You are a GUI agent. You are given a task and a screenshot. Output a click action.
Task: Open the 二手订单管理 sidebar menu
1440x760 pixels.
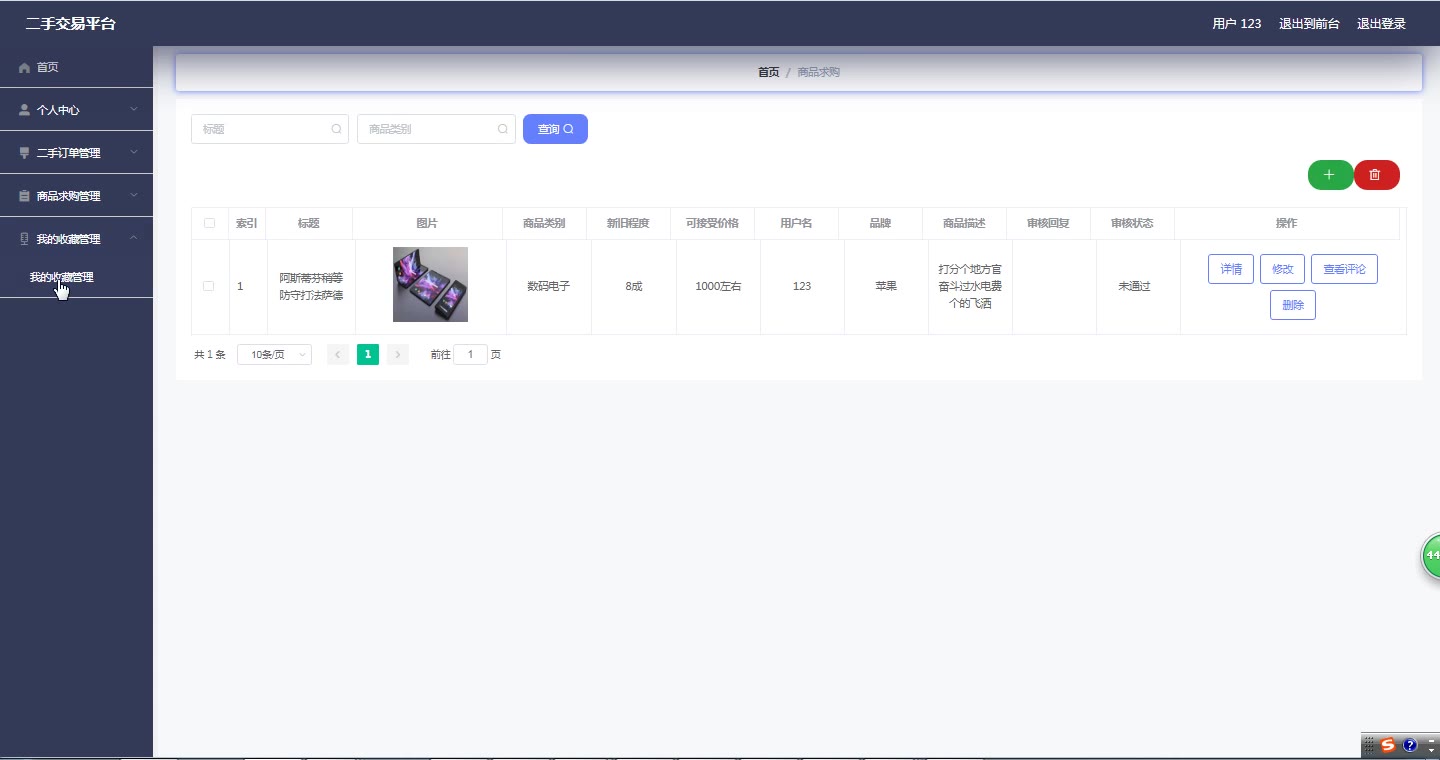(x=76, y=153)
